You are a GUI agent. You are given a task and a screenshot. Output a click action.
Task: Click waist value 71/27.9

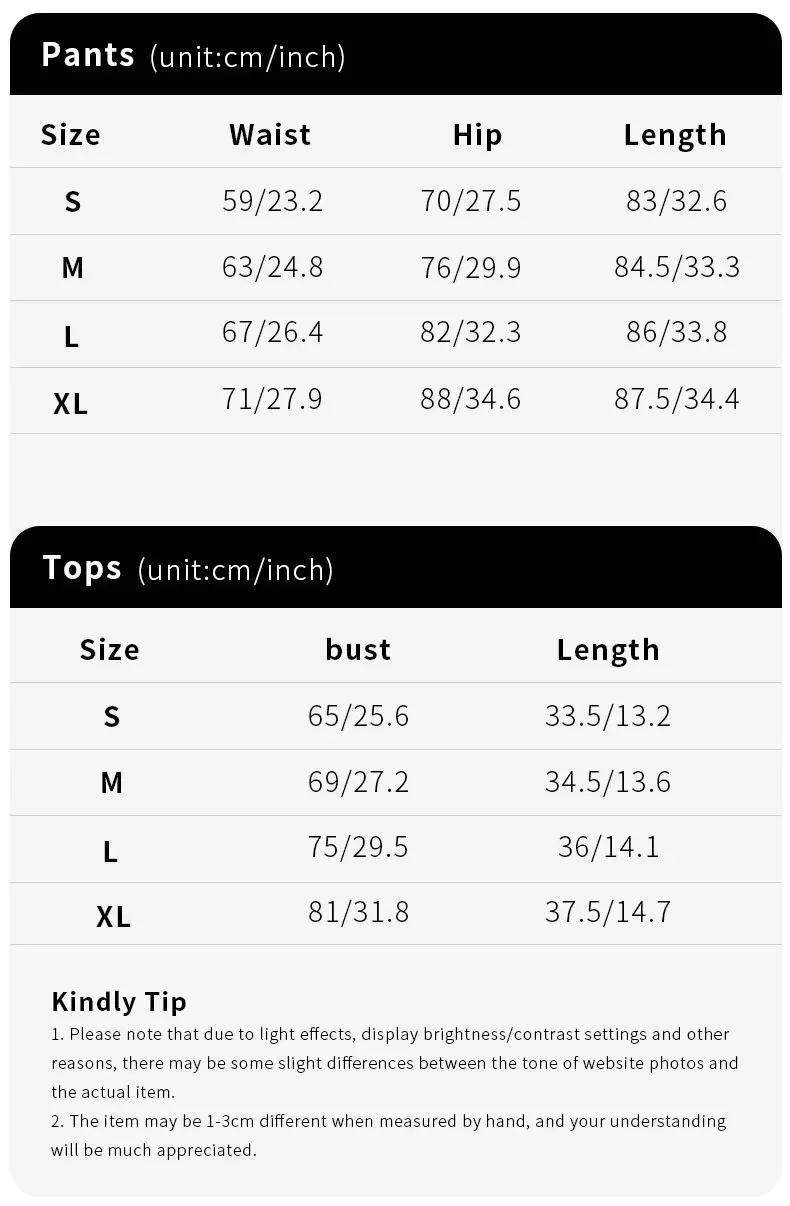[x=272, y=398]
